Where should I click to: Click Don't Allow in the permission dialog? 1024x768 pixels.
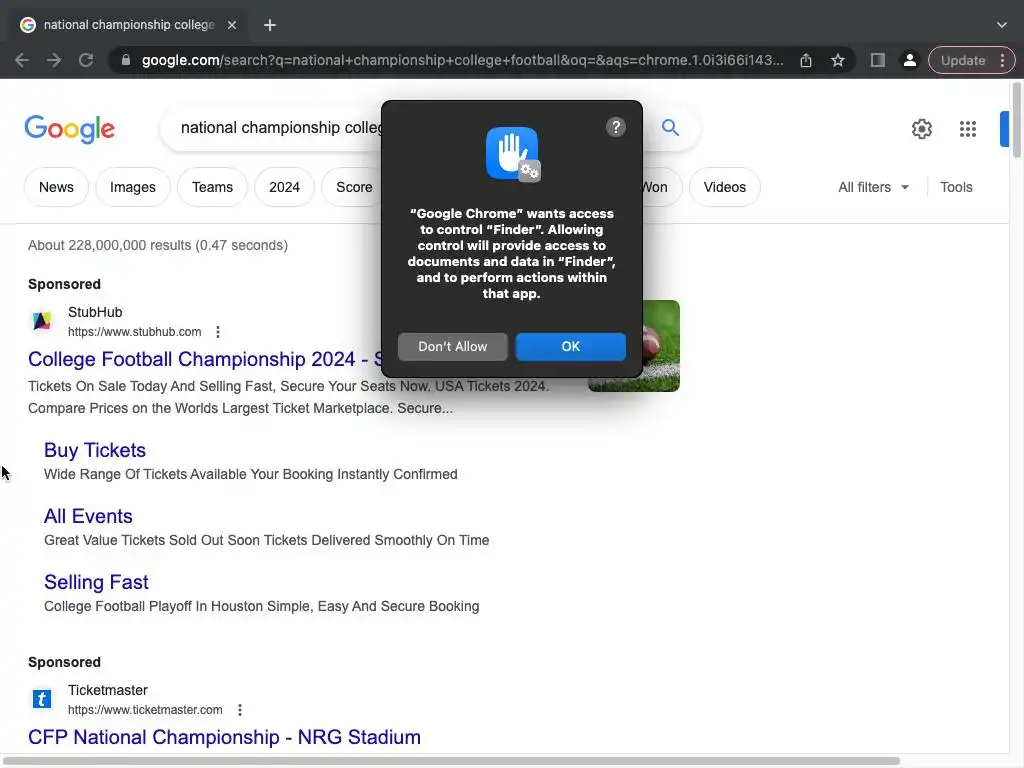point(453,347)
